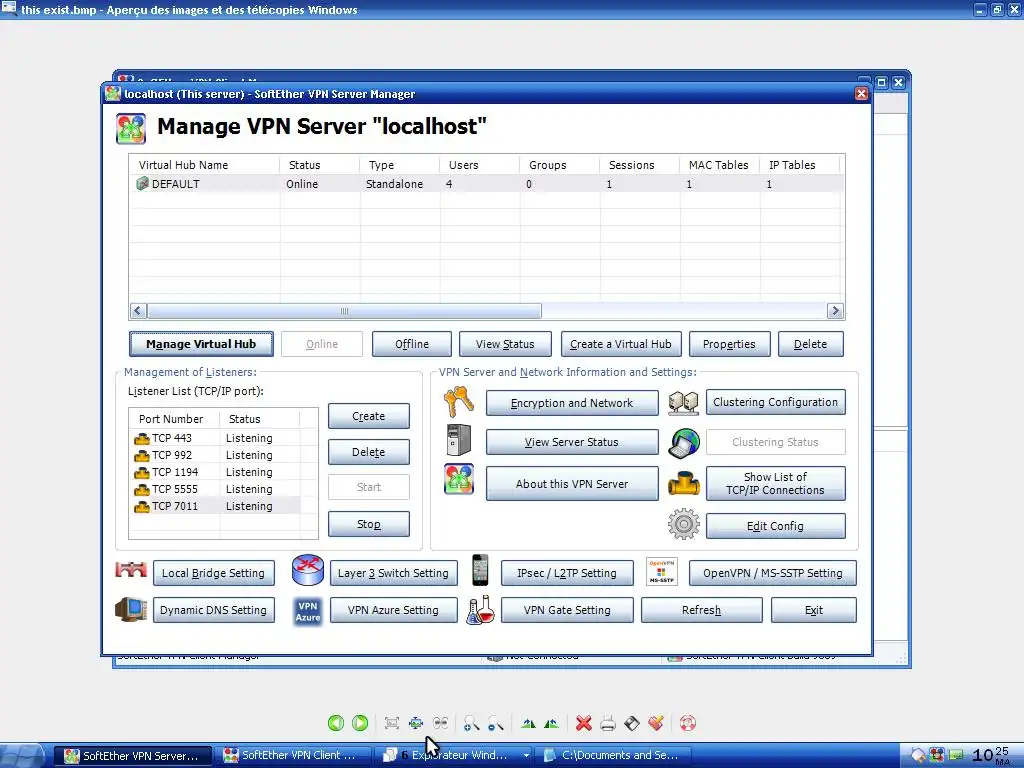Open Dynamic DNS Setting
Viewport: 1024px width, 768px height.
(x=213, y=610)
